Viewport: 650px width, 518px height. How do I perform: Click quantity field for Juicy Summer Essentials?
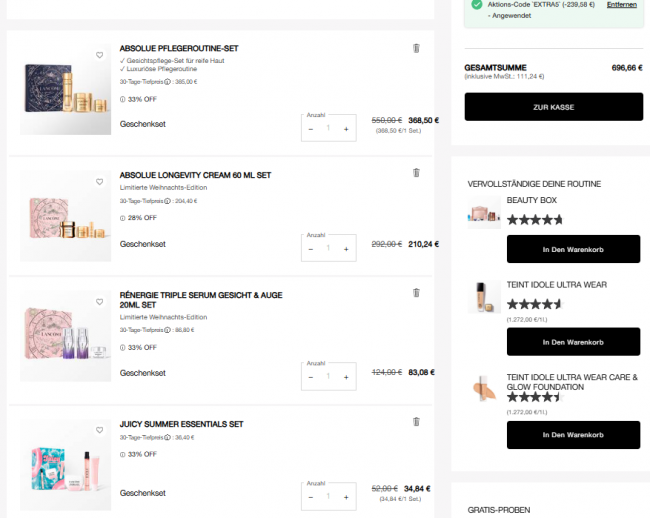pyautogui.click(x=328, y=496)
